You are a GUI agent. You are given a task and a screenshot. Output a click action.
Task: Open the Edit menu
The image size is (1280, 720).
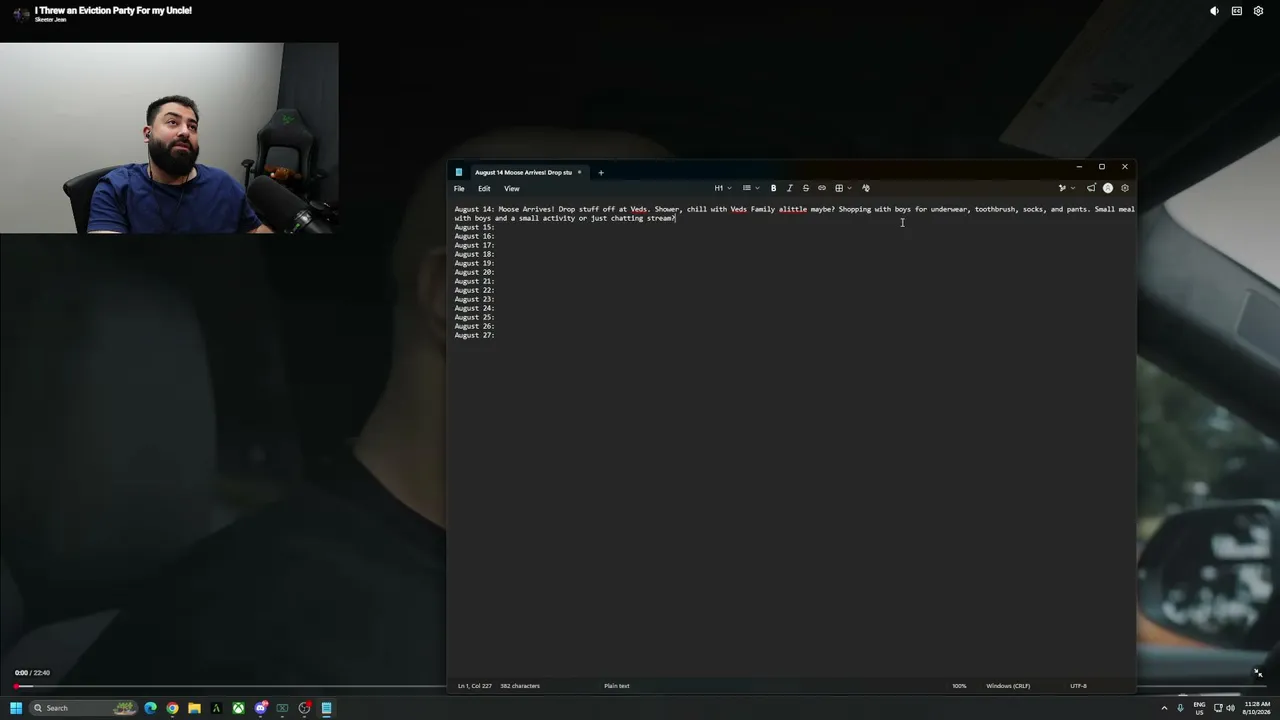pos(484,188)
